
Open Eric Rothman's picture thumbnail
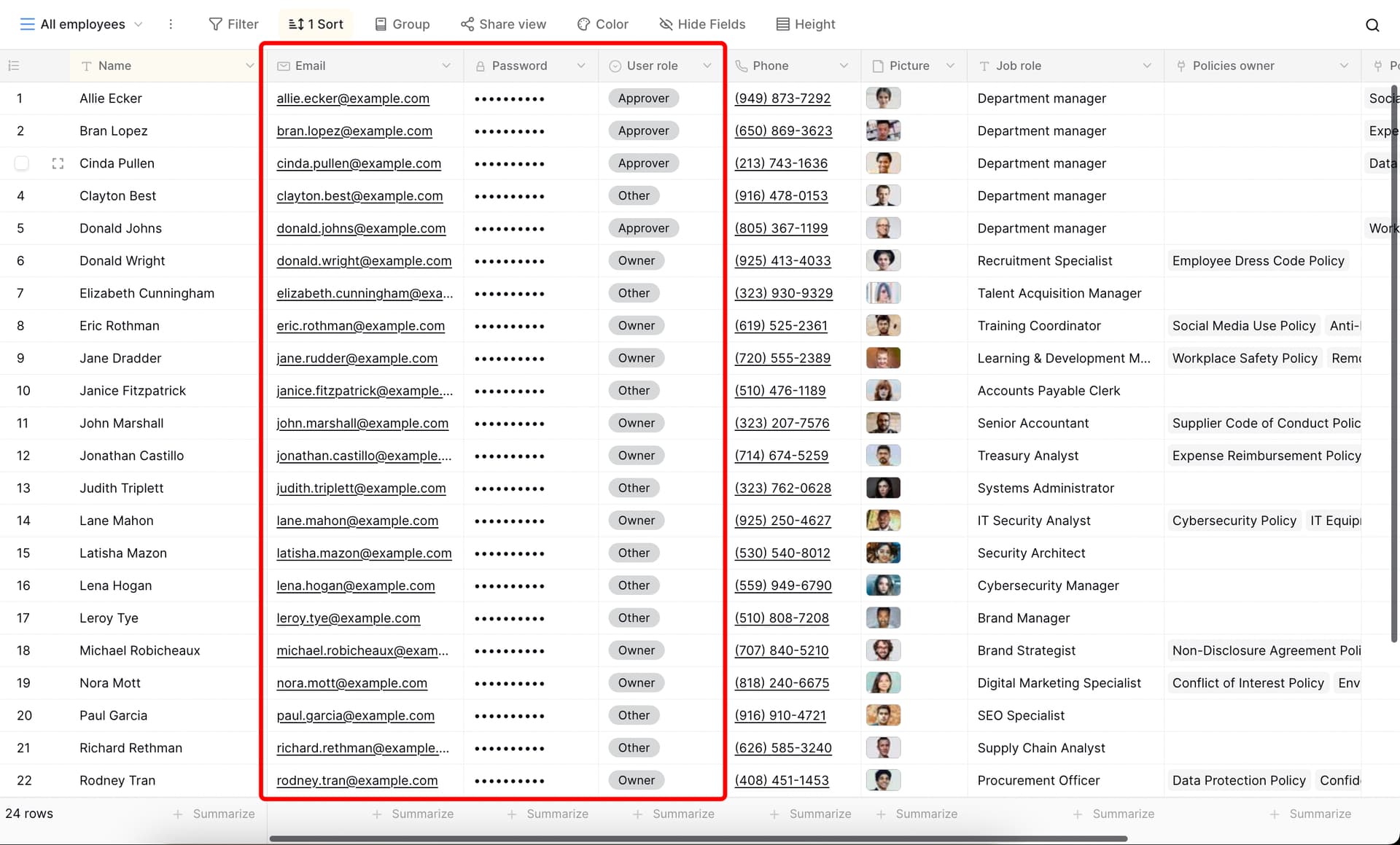point(883,325)
